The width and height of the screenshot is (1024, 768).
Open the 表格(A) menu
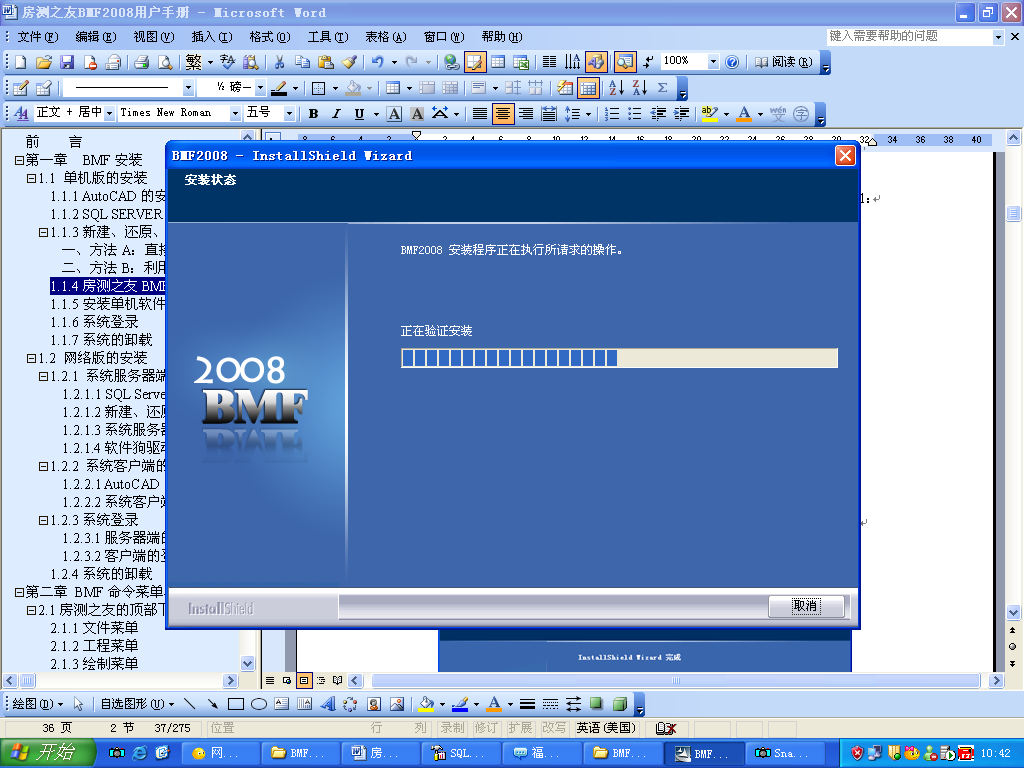385,37
